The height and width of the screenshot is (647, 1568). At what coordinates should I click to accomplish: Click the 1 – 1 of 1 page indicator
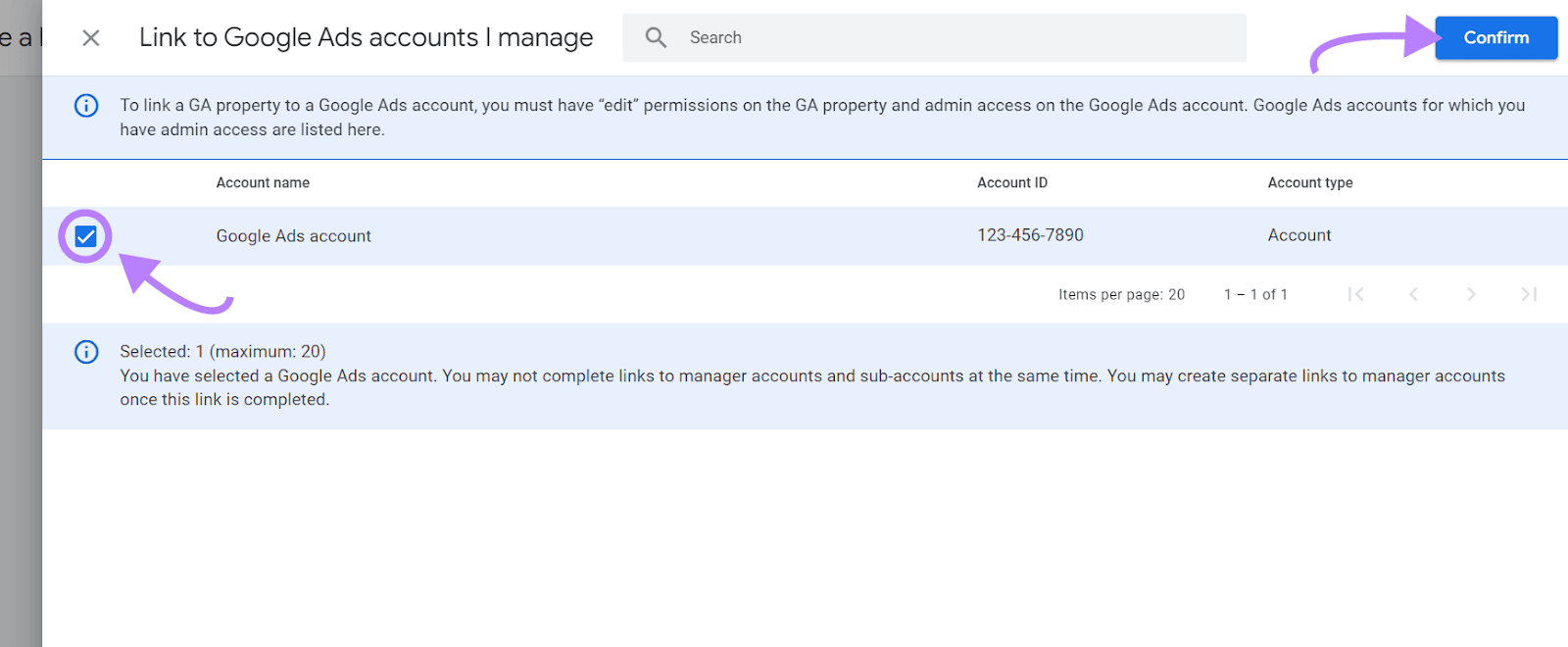tap(1255, 294)
